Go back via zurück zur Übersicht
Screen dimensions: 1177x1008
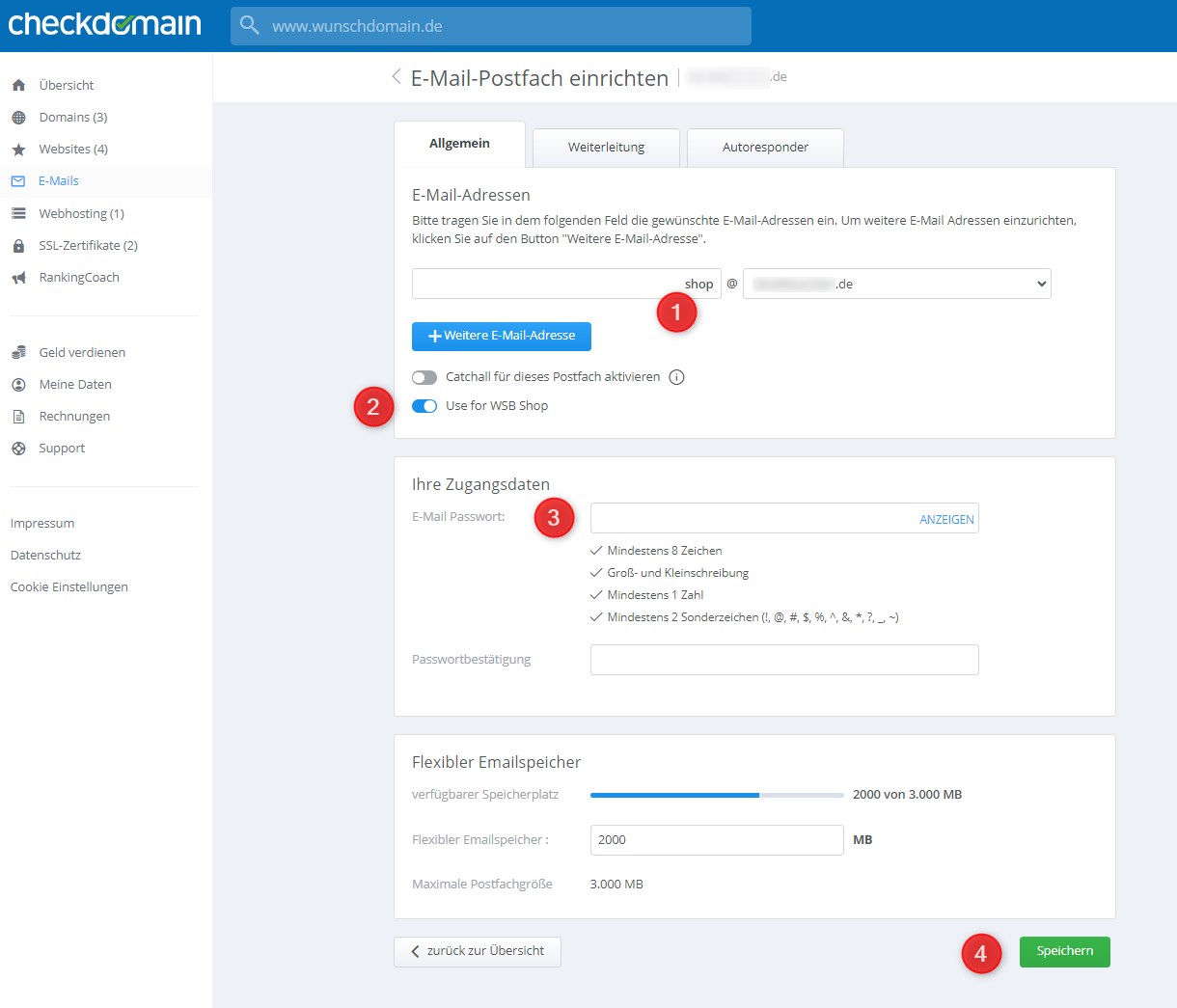pyautogui.click(x=478, y=951)
